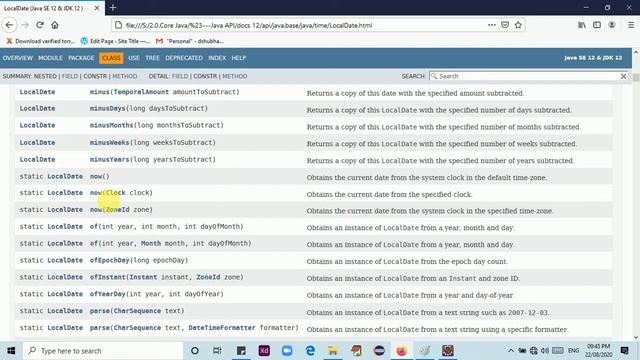Open the Clock parameter type link
Screen dimensions: 640x360
(116, 193)
